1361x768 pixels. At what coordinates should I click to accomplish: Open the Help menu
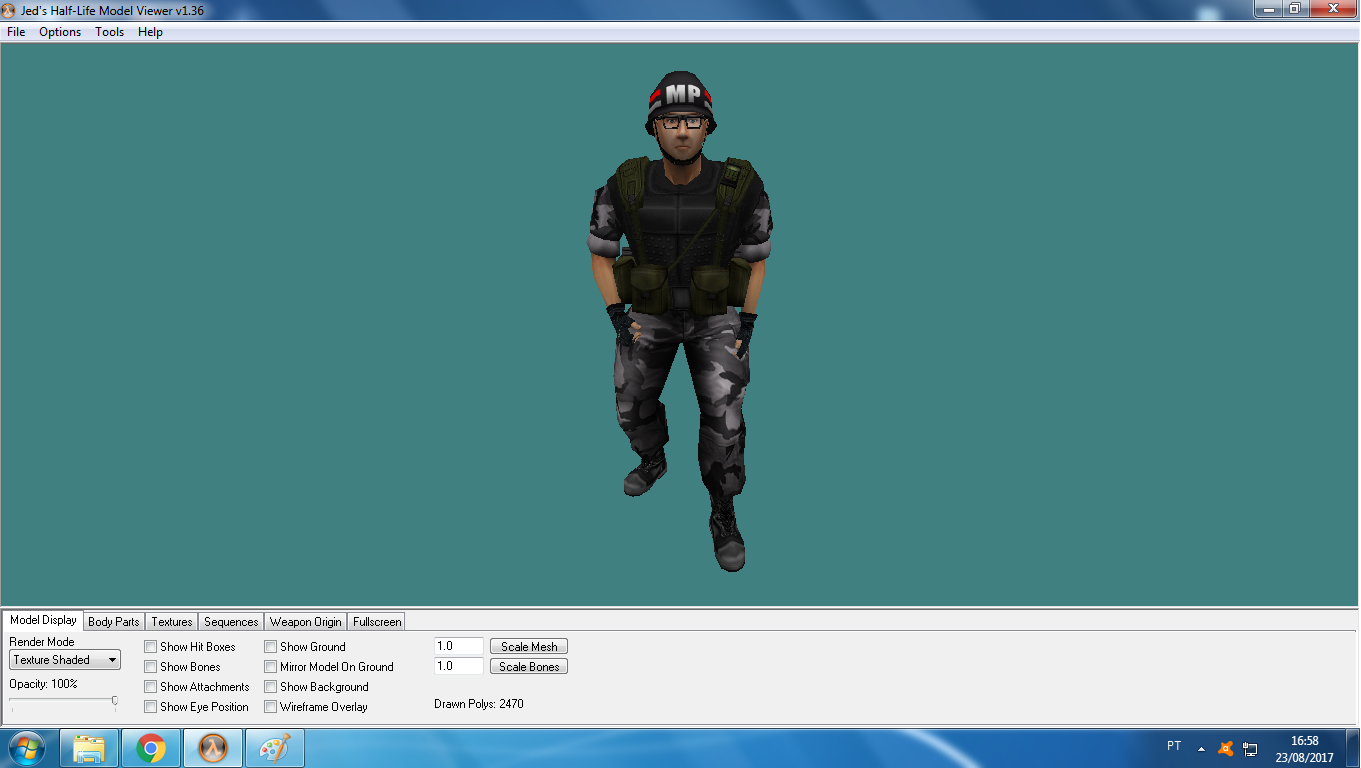[150, 32]
